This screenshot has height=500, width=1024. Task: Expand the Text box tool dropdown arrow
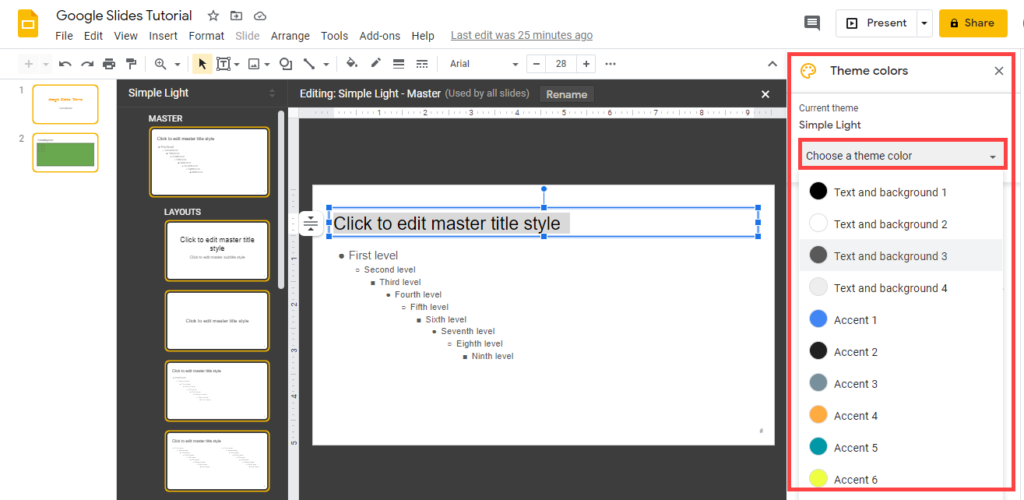pyautogui.click(x=237, y=64)
